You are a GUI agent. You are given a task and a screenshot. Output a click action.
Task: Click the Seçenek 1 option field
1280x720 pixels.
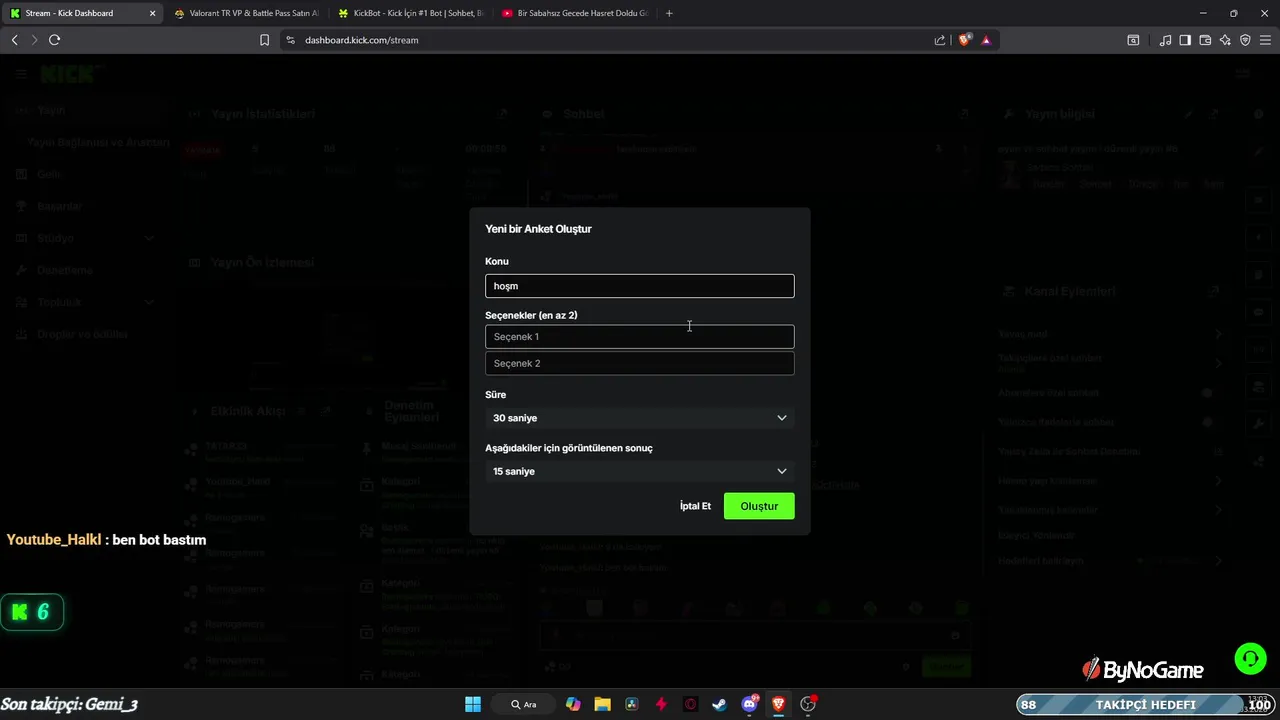640,337
